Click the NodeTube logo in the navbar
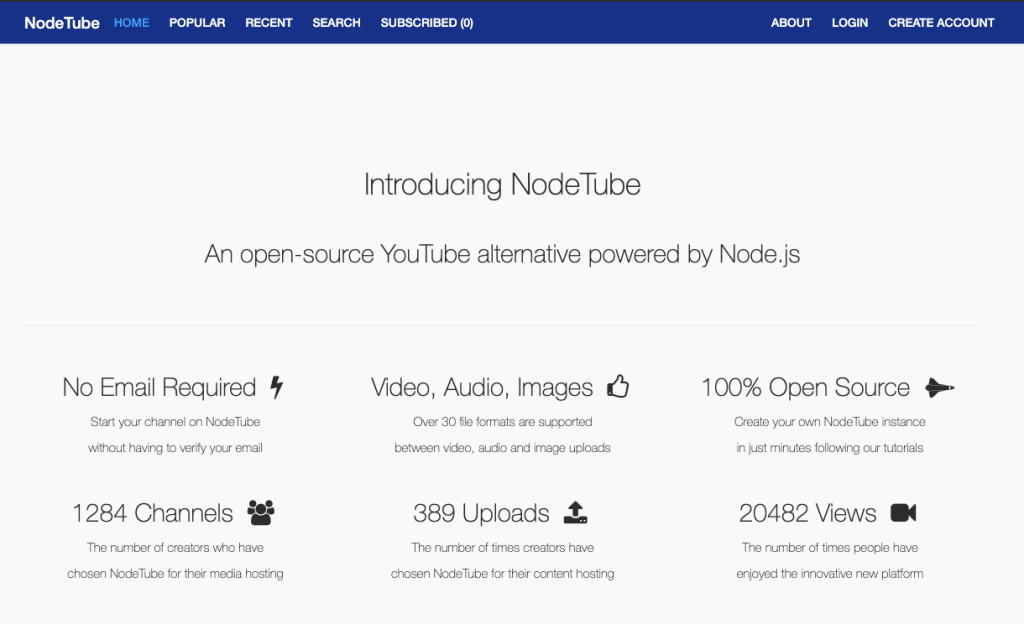The image size is (1024, 624). pos(62,22)
